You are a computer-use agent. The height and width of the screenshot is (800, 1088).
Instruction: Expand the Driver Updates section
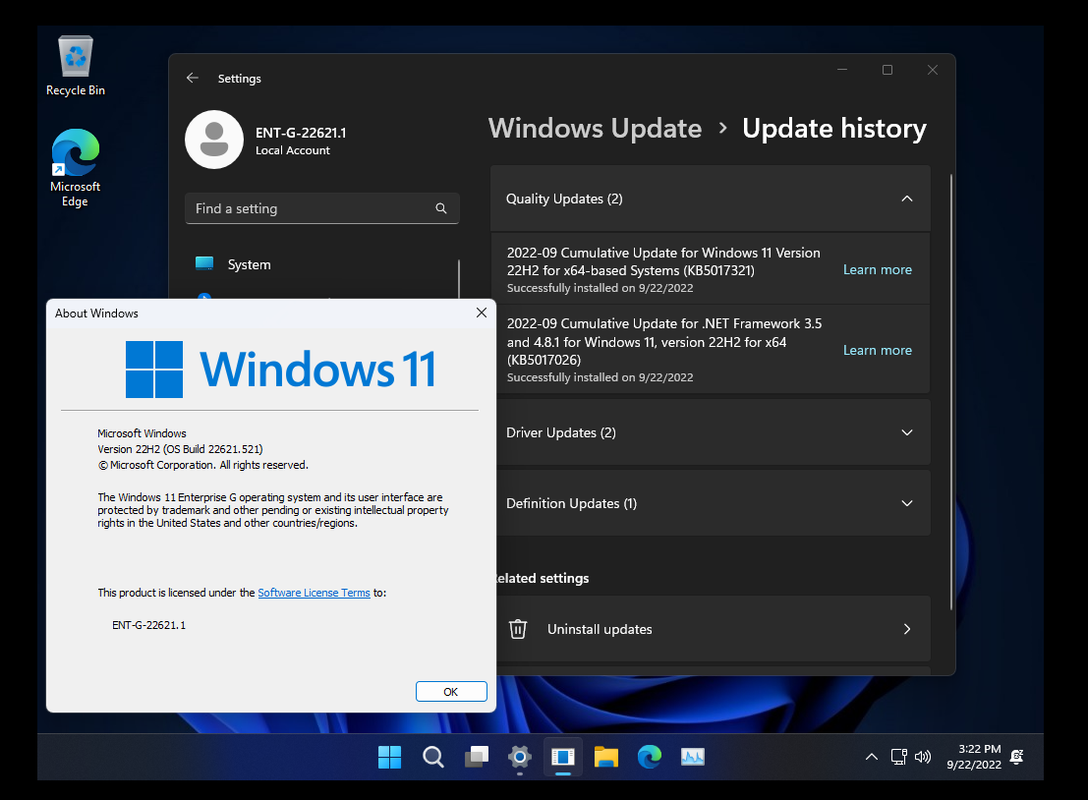click(907, 432)
